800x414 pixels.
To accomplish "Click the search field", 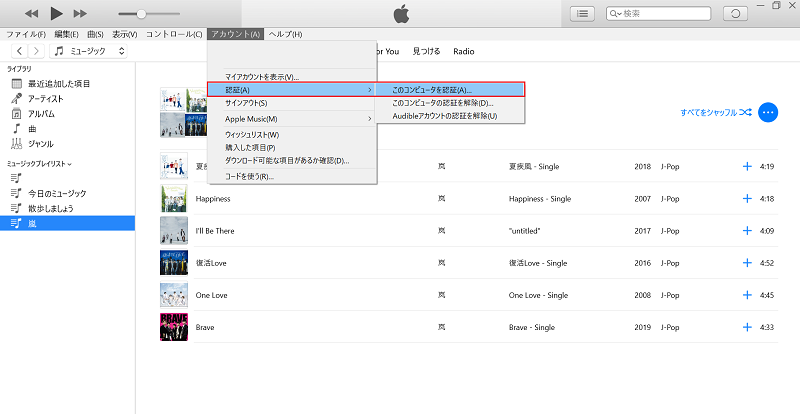I will [x=659, y=14].
